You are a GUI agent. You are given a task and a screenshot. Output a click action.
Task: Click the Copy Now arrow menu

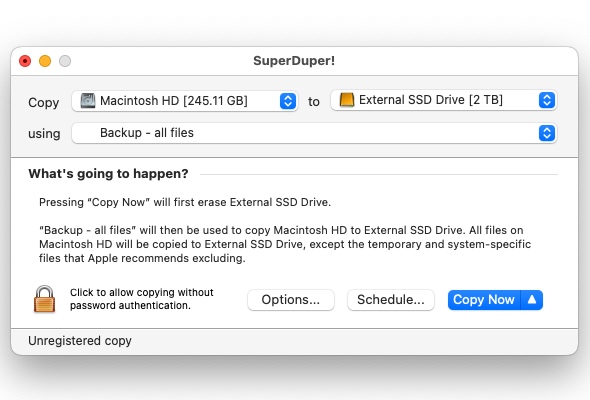(532, 300)
